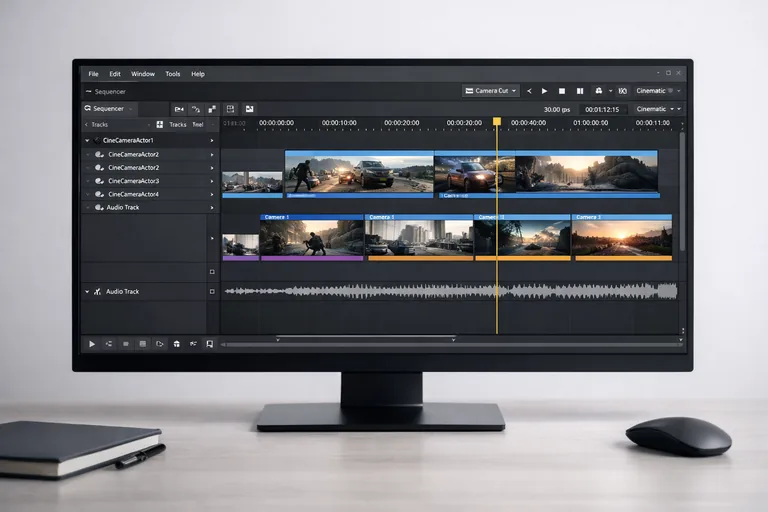Open the Tools menu
Screen dimensions: 768x512
click(x=173, y=74)
